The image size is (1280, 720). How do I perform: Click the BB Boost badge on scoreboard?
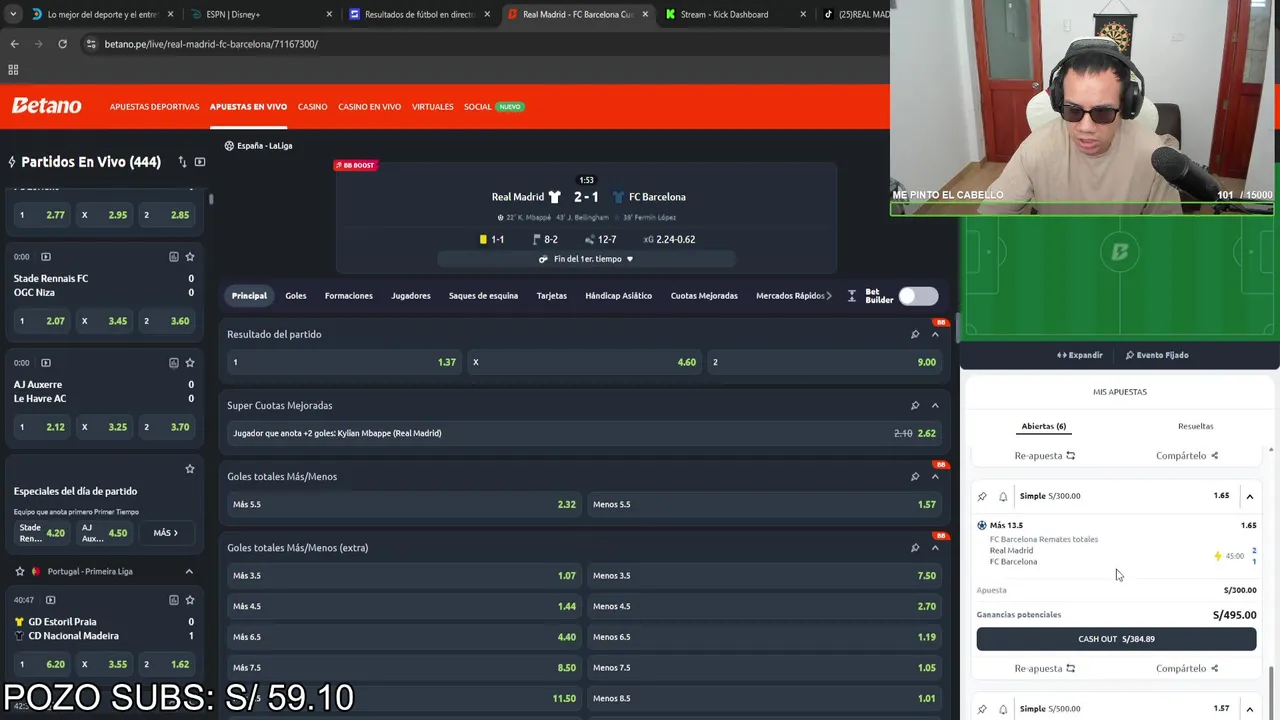point(355,165)
